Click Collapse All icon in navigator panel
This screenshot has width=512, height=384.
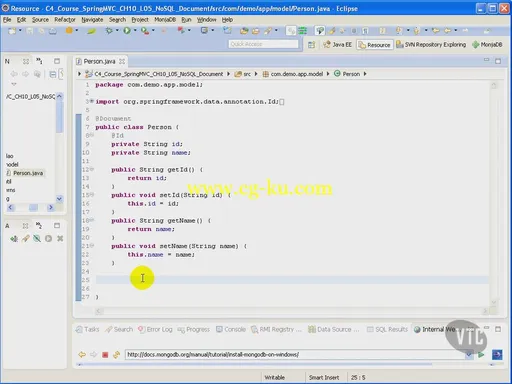click(52, 74)
